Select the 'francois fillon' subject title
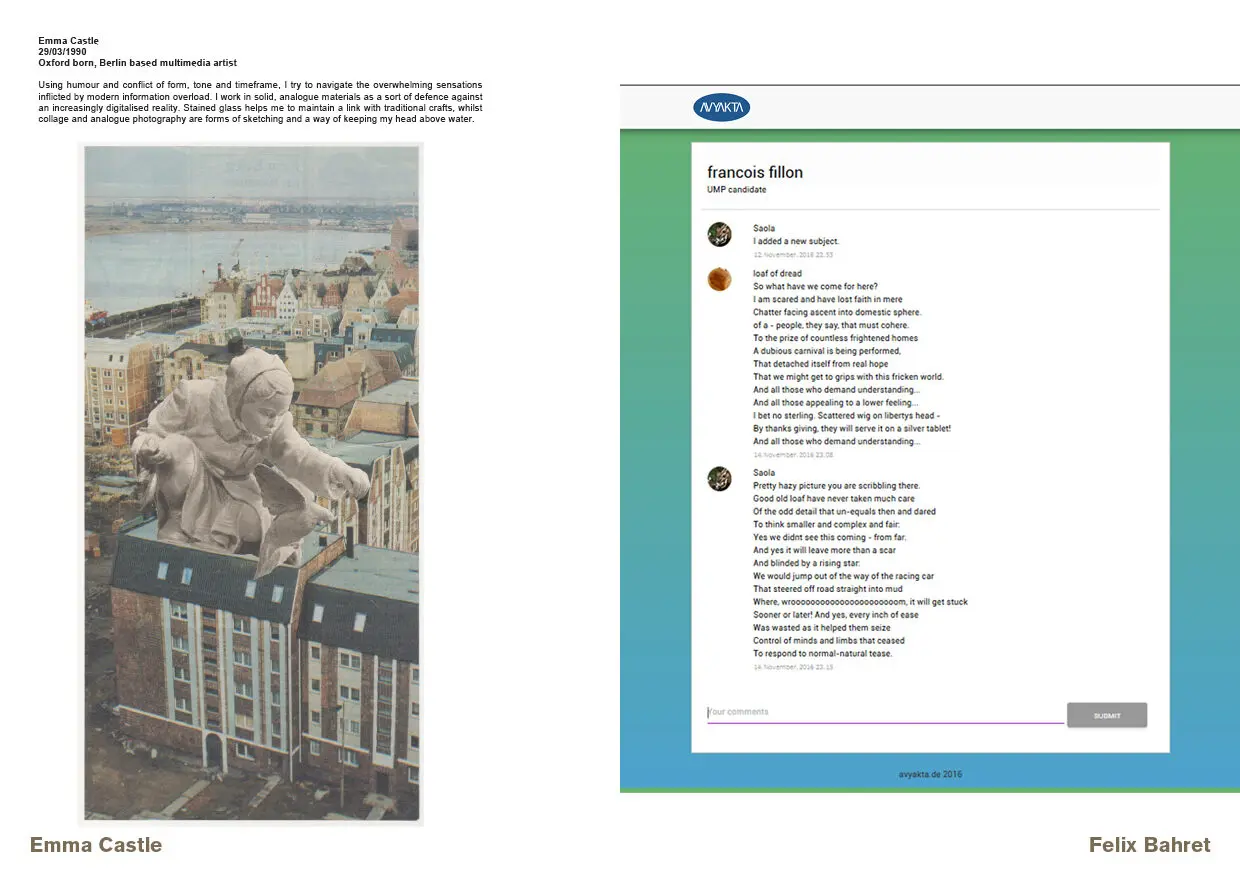1240x874 pixels. tap(754, 172)
